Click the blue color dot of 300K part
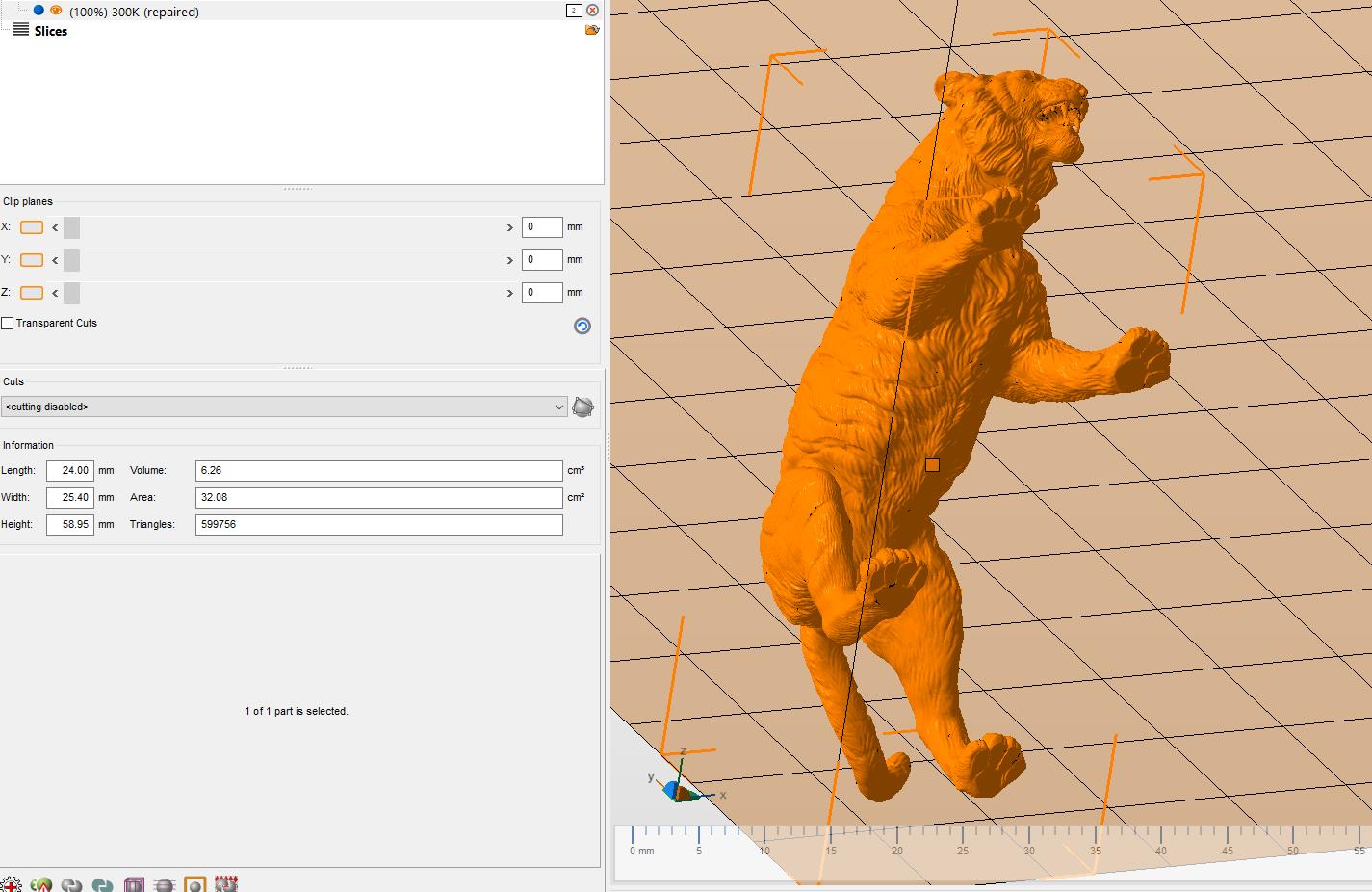The height and width of the screenshot is (892, 1372). pyautogui.click(x=39, y=11)
